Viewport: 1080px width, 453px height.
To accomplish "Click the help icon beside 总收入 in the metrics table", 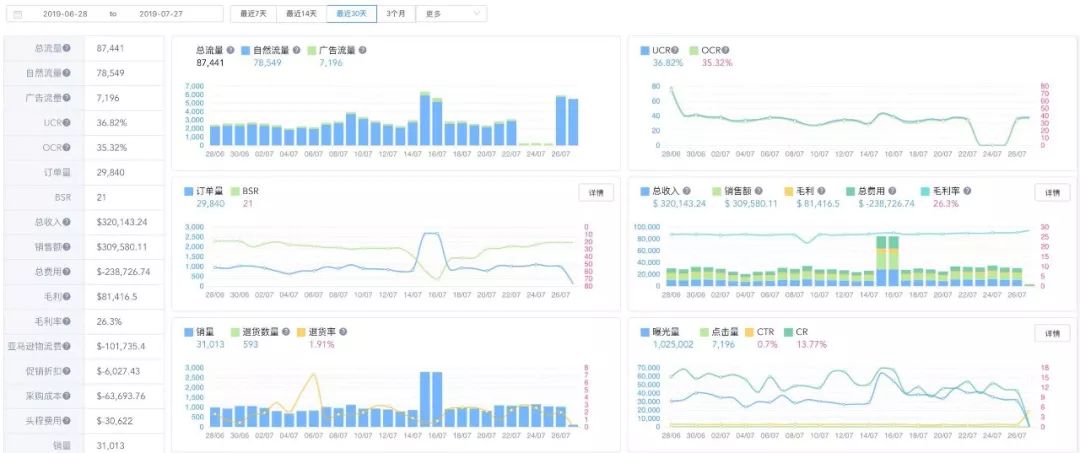I will click(68, 222).
